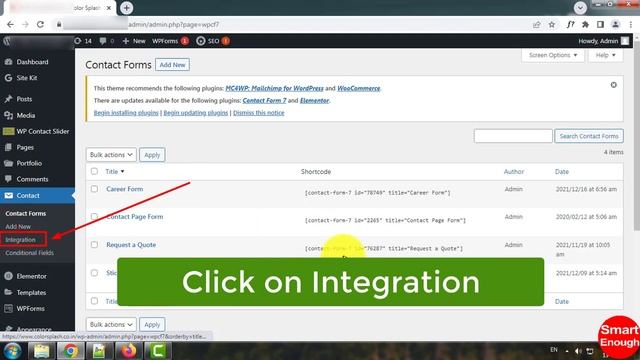Check the Contact Page Form checkbox
Screen dimensions: 640x360
[94, 216]
